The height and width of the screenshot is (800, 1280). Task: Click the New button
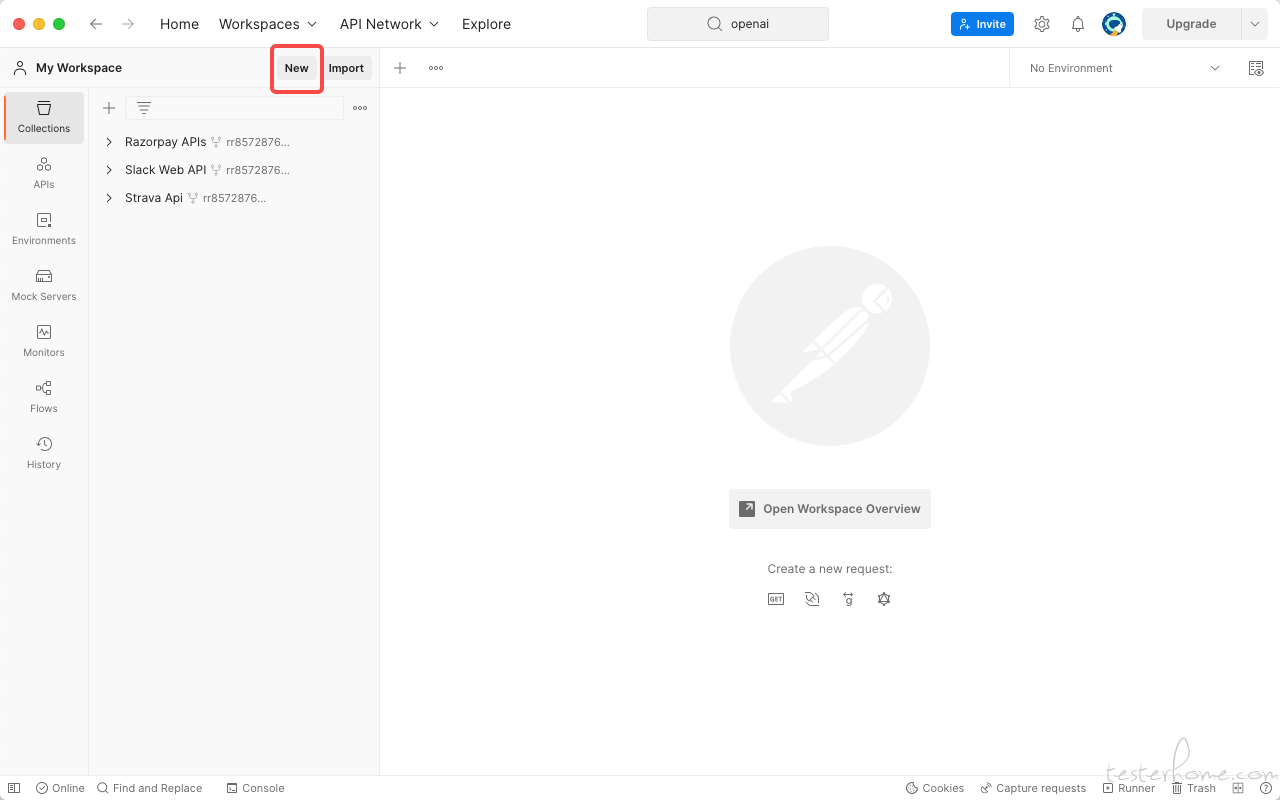click(x=296, y=68)
